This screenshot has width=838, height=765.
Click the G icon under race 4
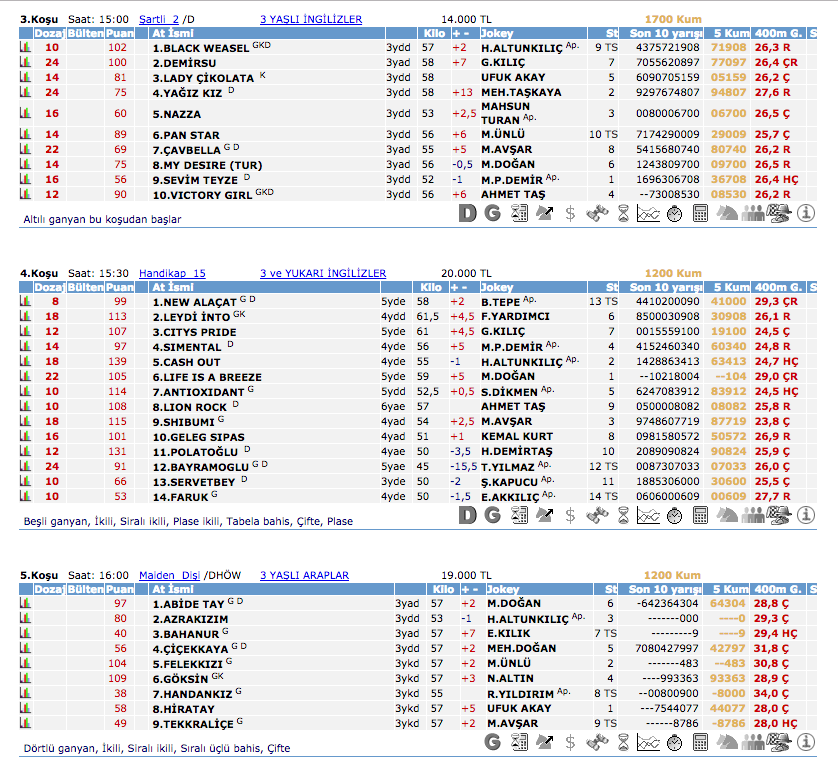493,515
